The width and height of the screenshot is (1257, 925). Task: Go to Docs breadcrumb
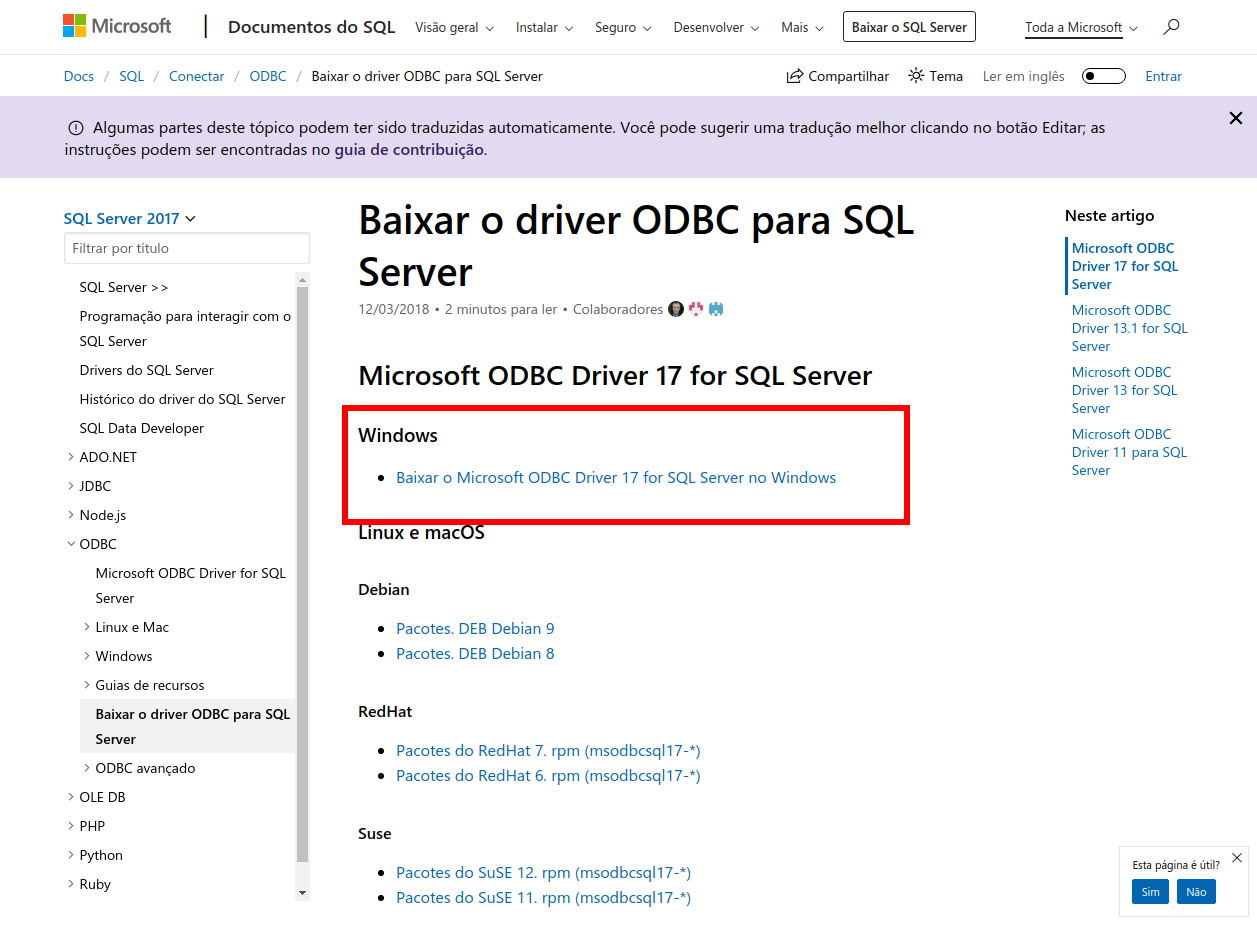point(79,76)
